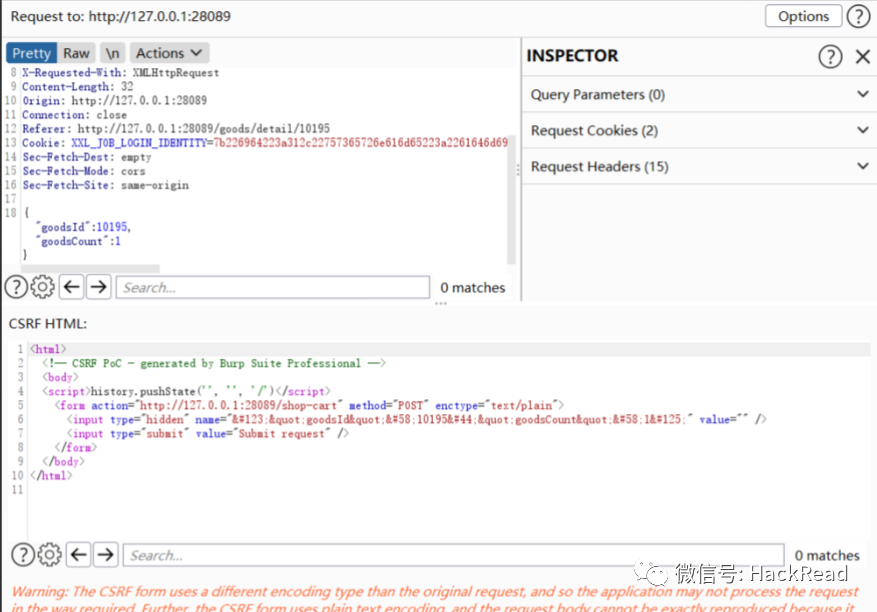Click the Origin header line
The height and width of the screenshot is (612, 877).
114,101
